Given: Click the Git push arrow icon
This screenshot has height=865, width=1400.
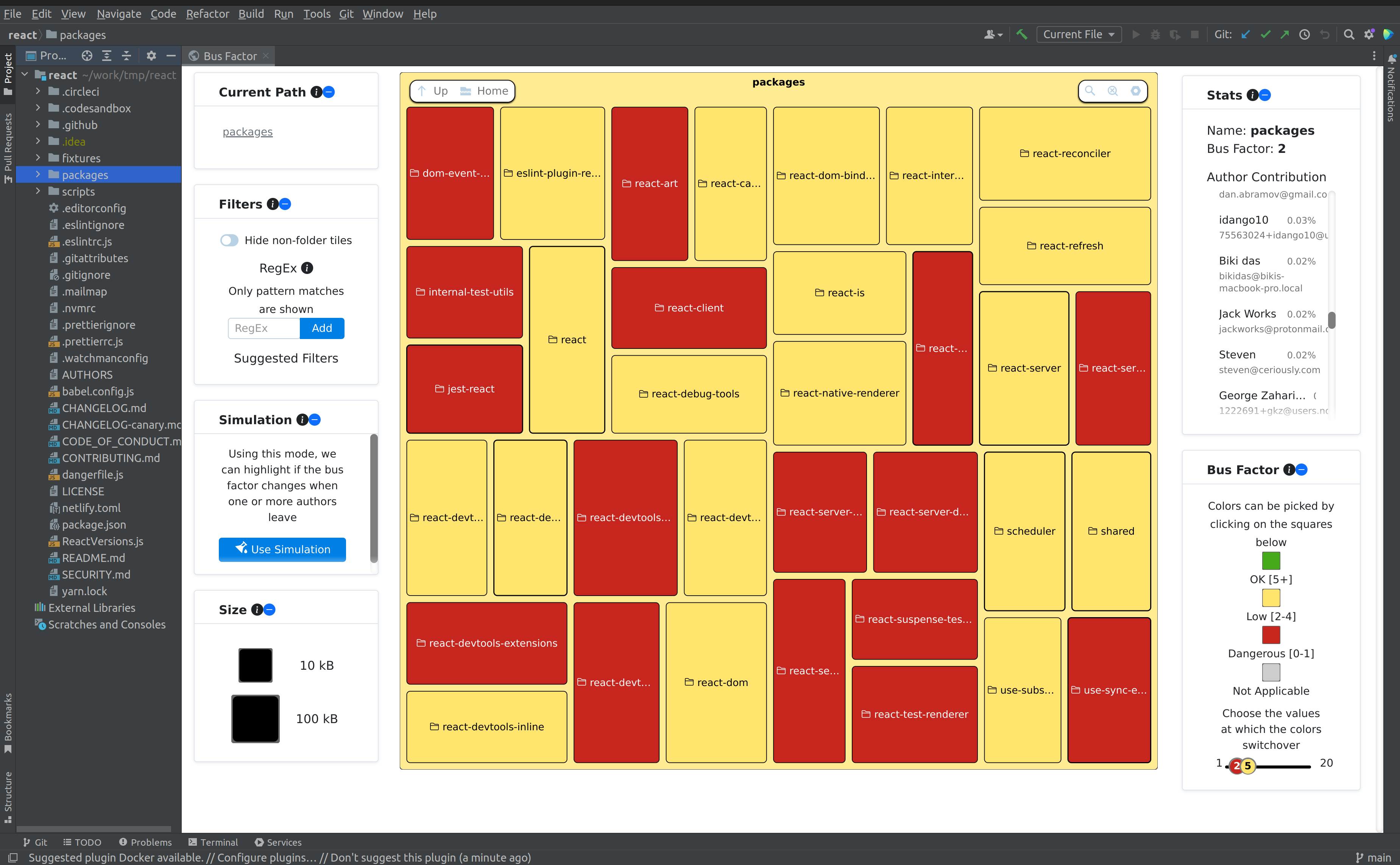Looking at the screenshot, I should tap(1285, 34).
